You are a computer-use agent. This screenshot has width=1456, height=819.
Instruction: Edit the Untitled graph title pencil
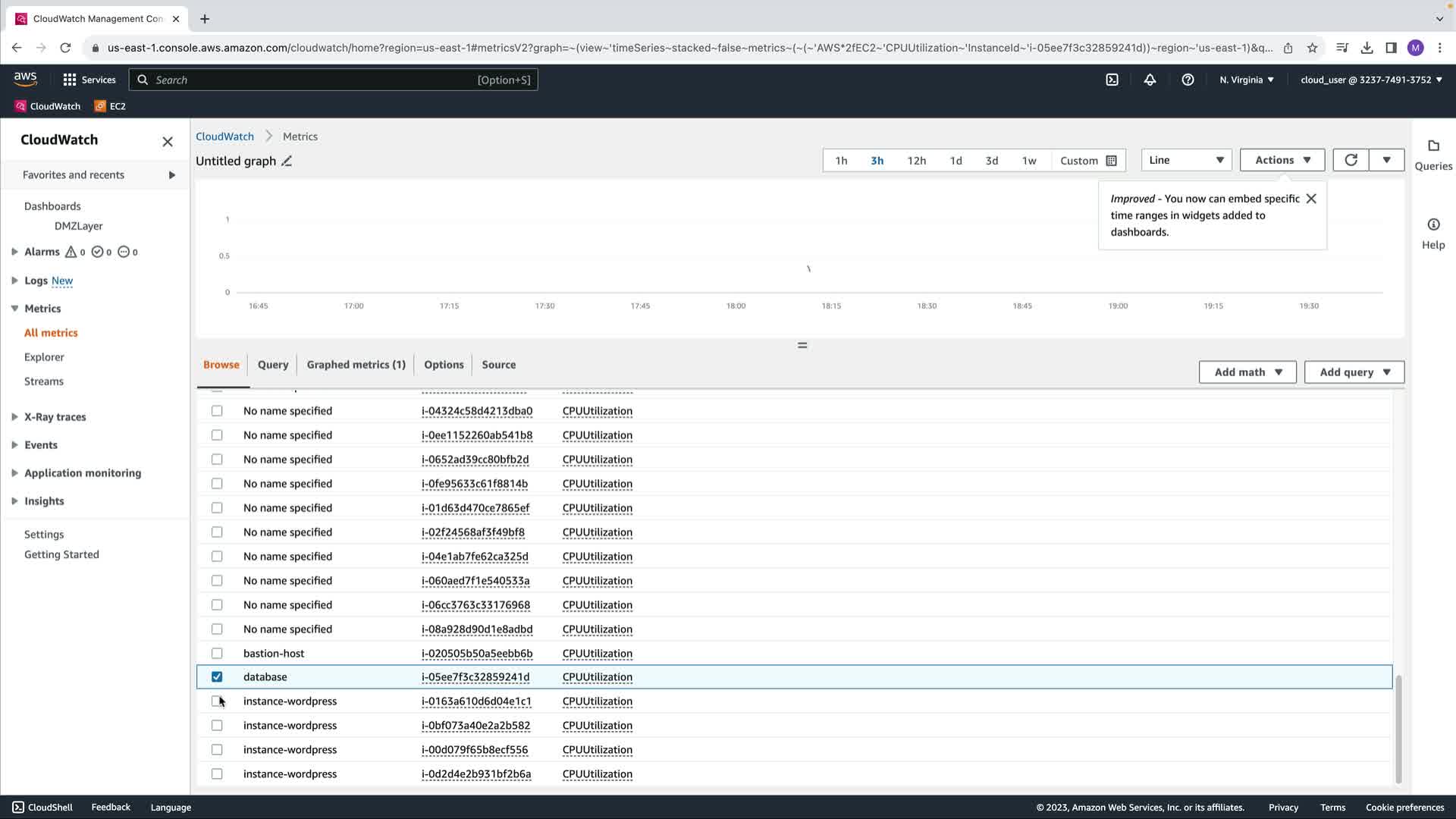tap(287, 161)
